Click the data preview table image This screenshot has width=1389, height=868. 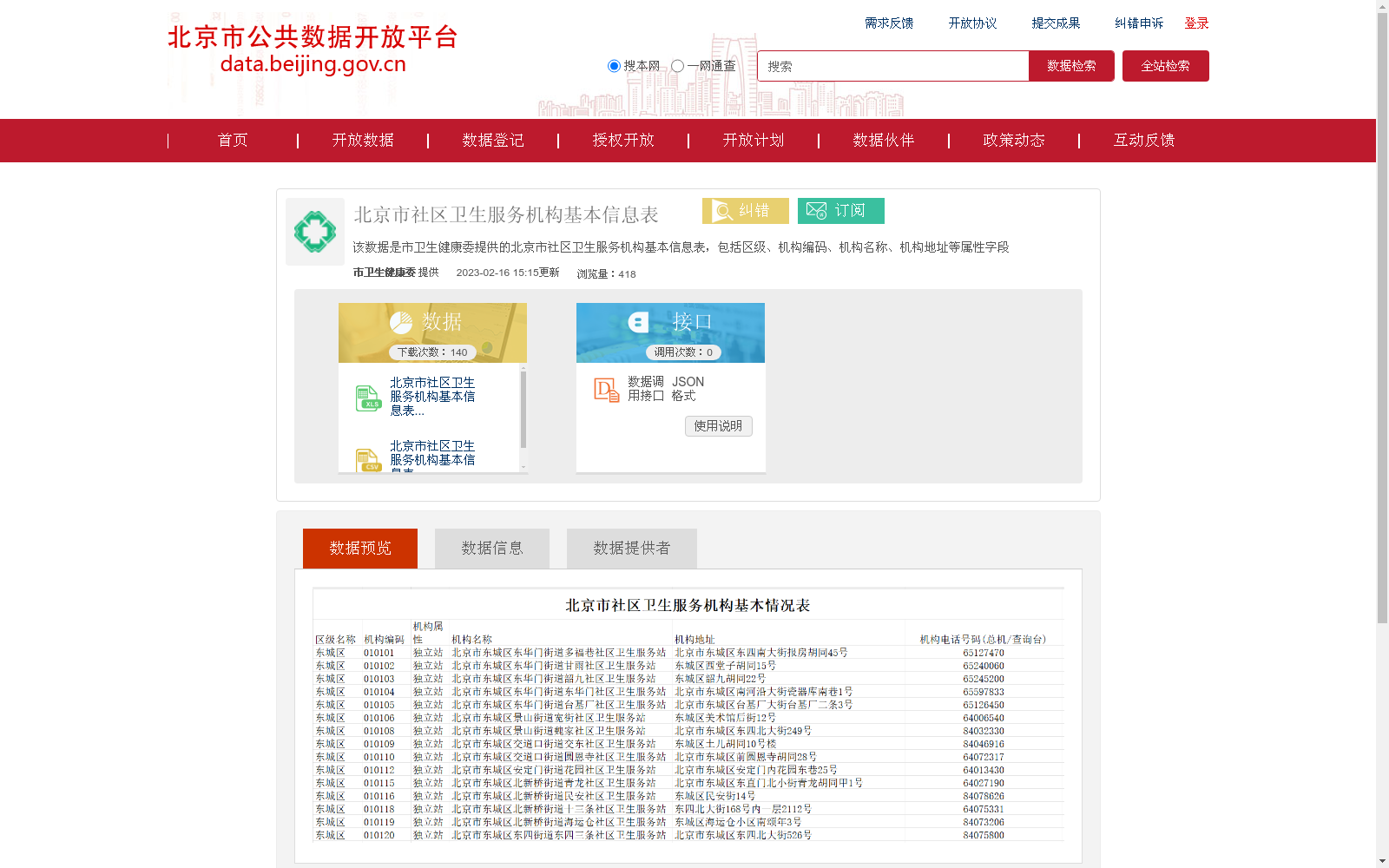(688, 715)
